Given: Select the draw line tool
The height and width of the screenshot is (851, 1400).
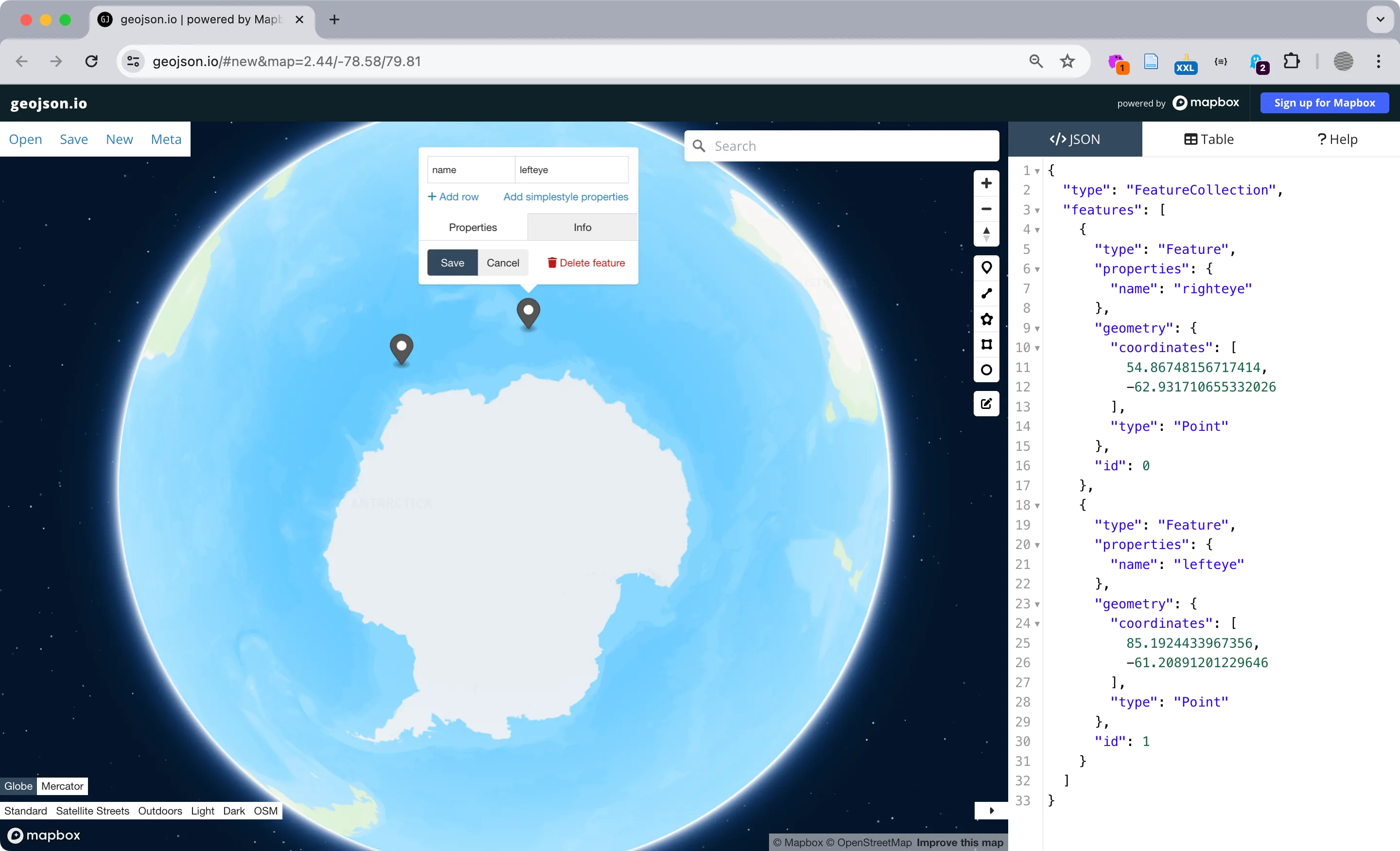Looking at the screenshot, I should click(986, 293).
